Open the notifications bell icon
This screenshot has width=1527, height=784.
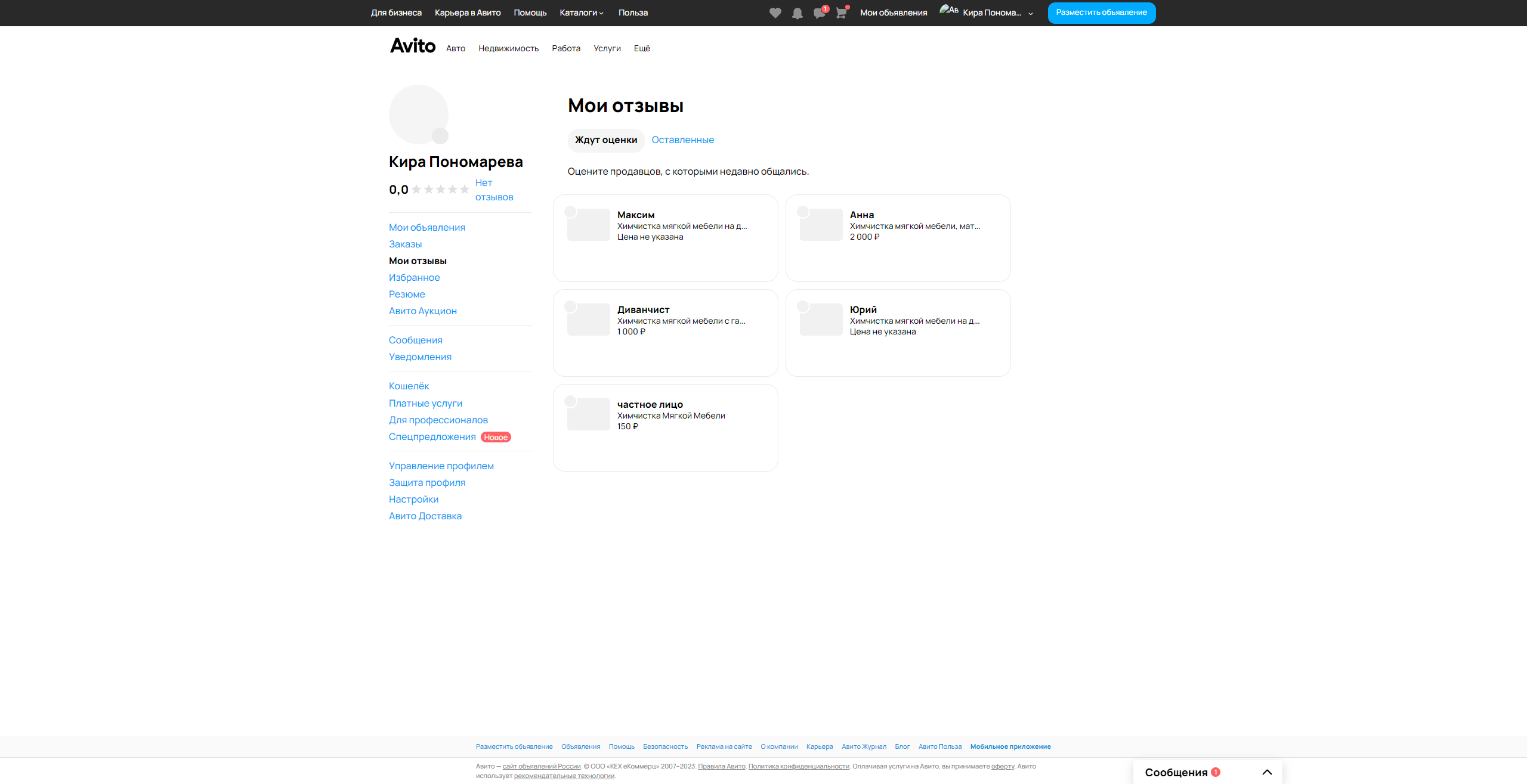tap(797, 13)
